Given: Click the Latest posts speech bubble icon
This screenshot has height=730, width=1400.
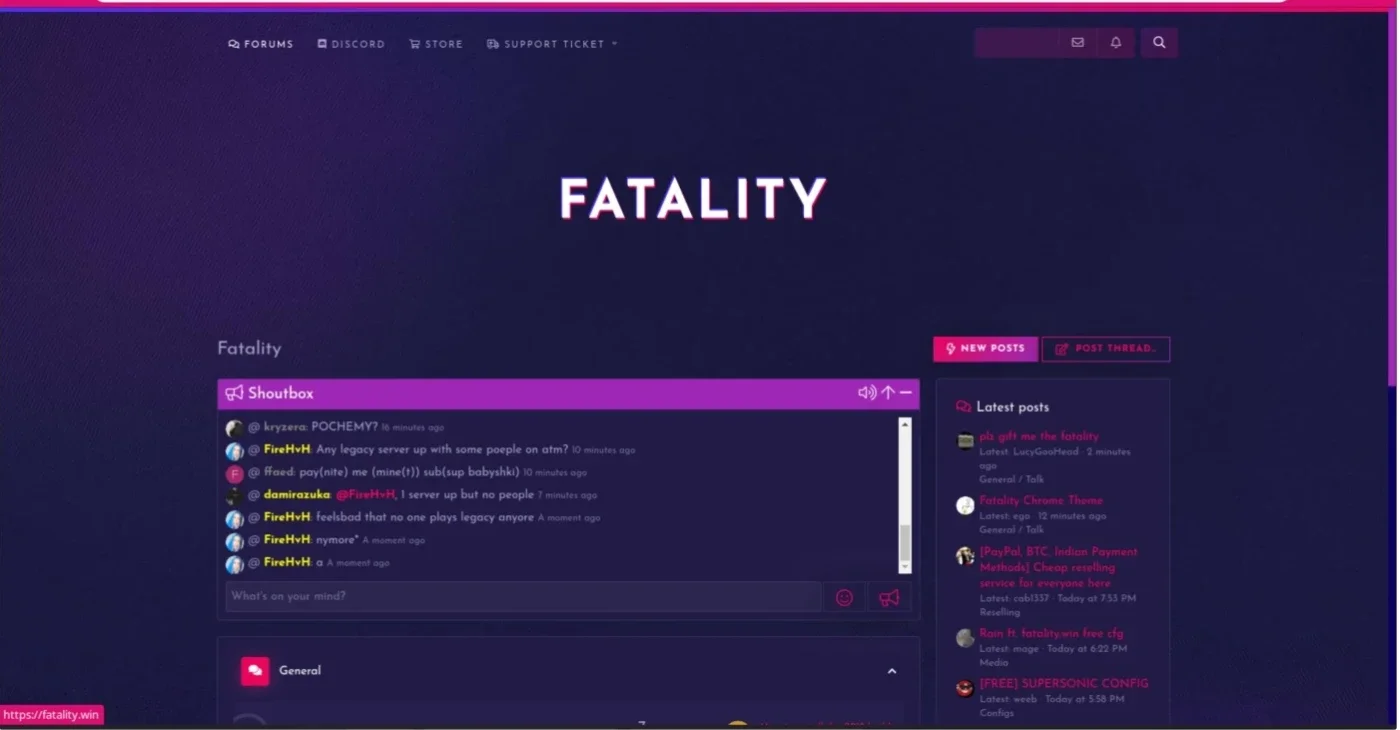Looking at the screenshot, I should tap(964, 407).
